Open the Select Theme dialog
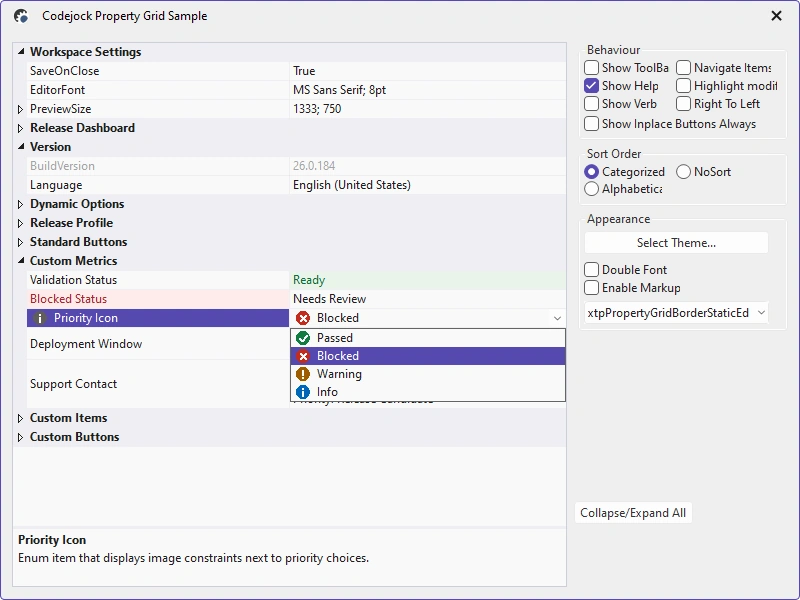Screen dimensions: 800x600 click(x=677, y=243)
